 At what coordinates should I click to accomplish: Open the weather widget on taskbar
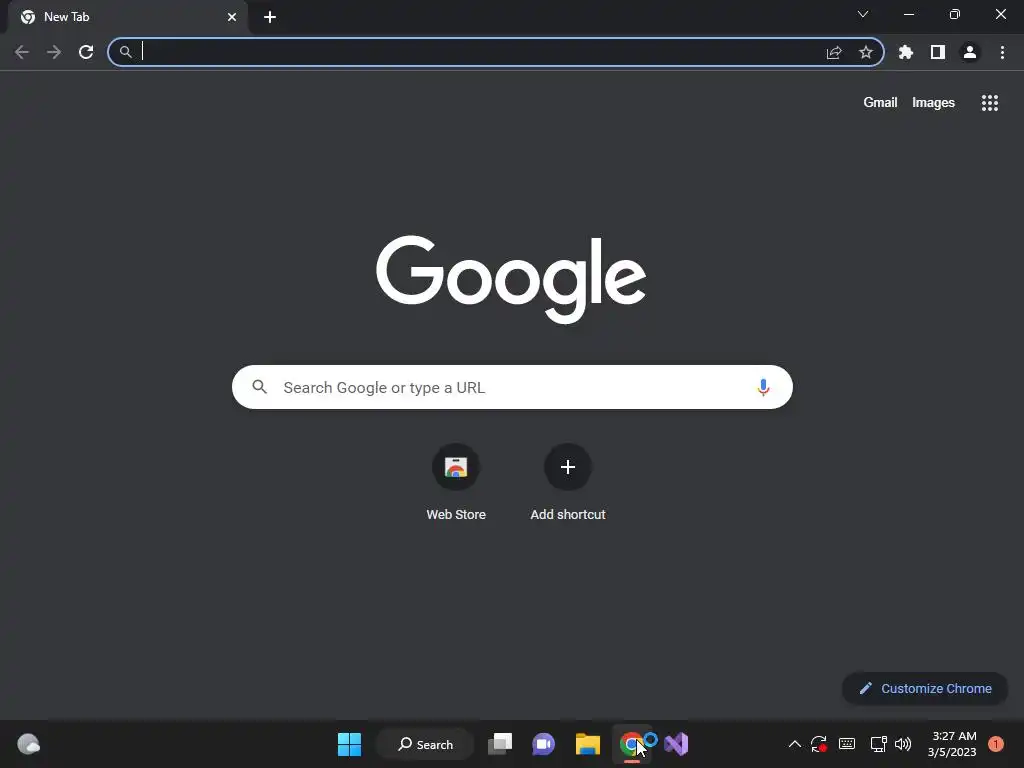[x=28, y=744]
